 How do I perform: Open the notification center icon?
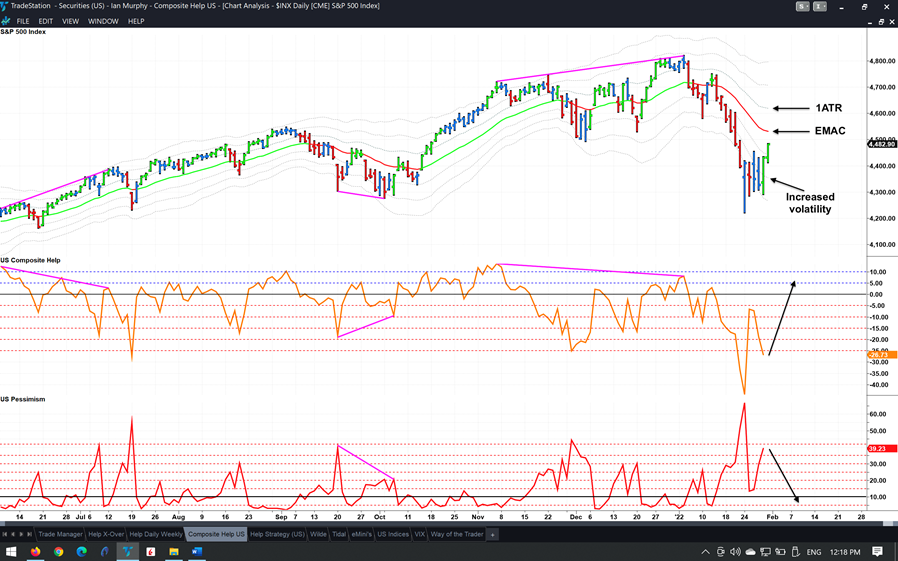[x=877, y=551]
